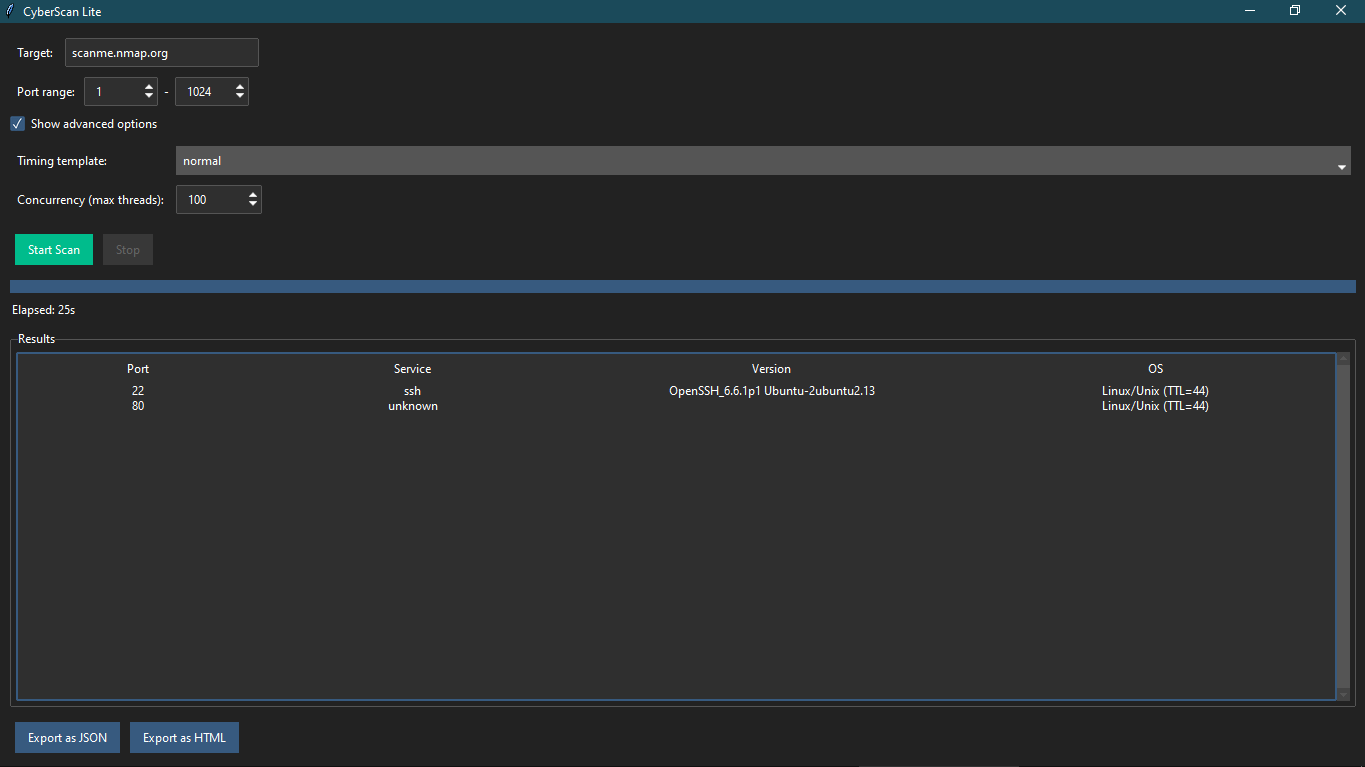The image size is (1365, 767).
Task: Click the Port column header
Action: [138, 369]
